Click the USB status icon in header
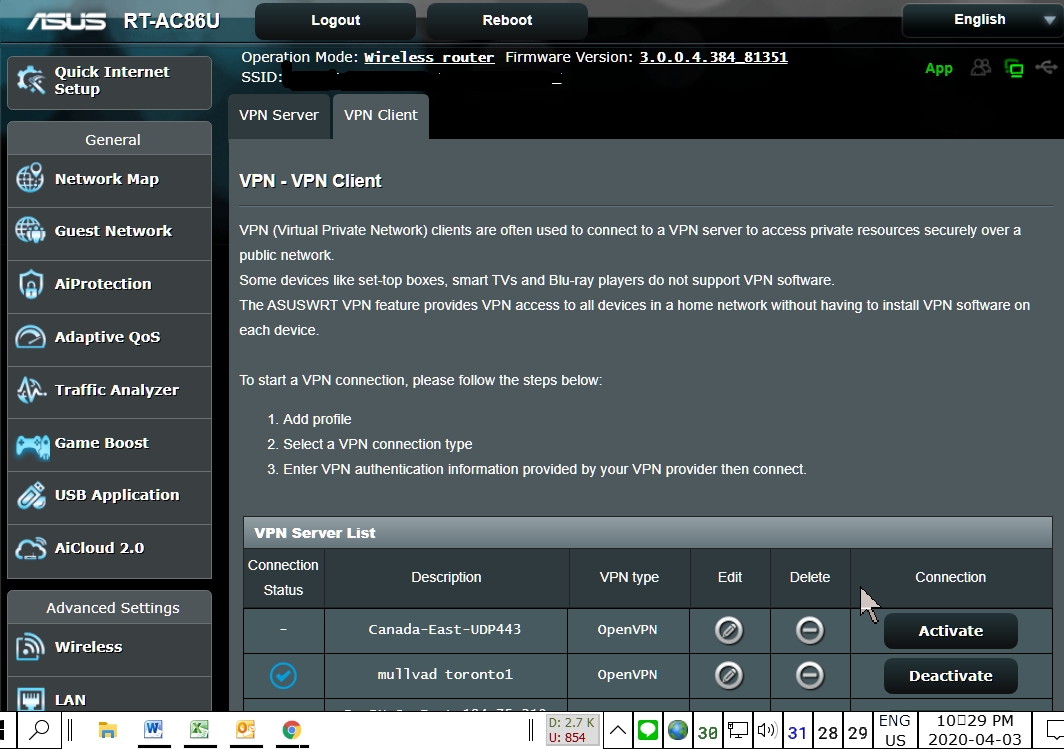The width and height of the screenshot is (1064, 749). (1046, 67)
